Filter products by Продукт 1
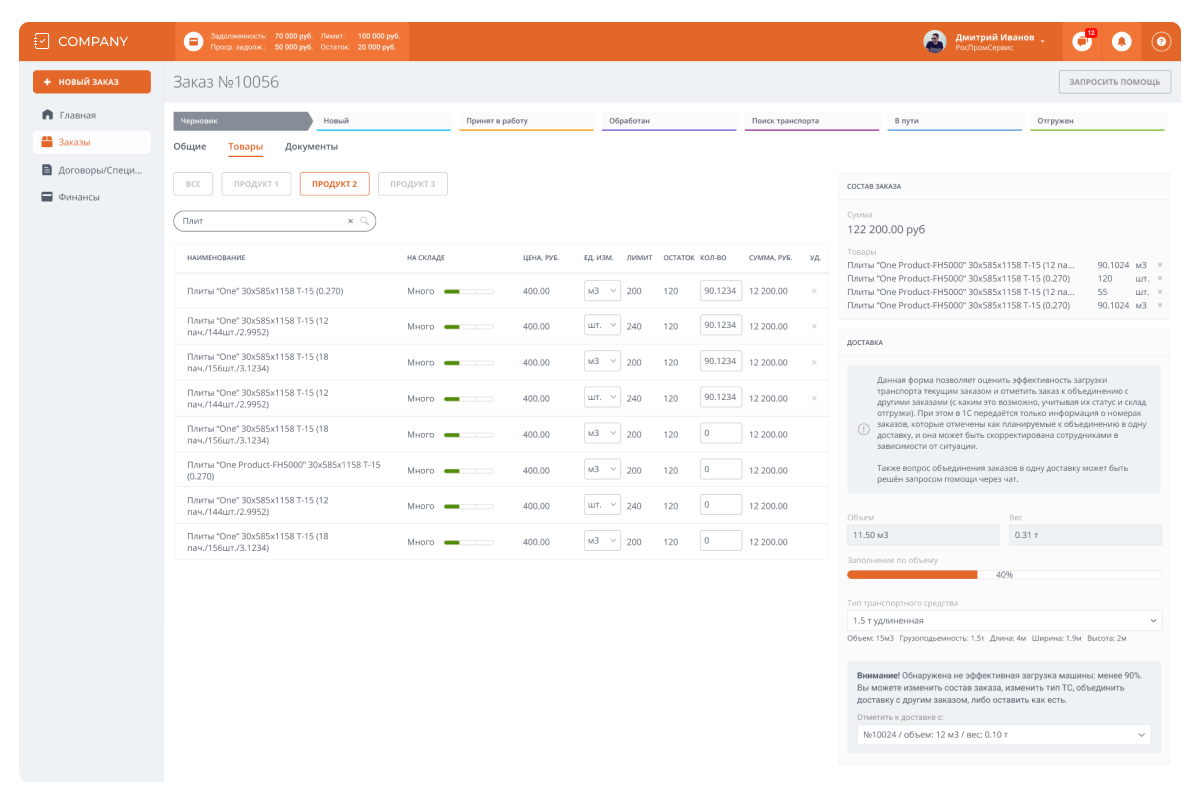The width and height of the screenshot is (1200, 810). pos(256,184)
